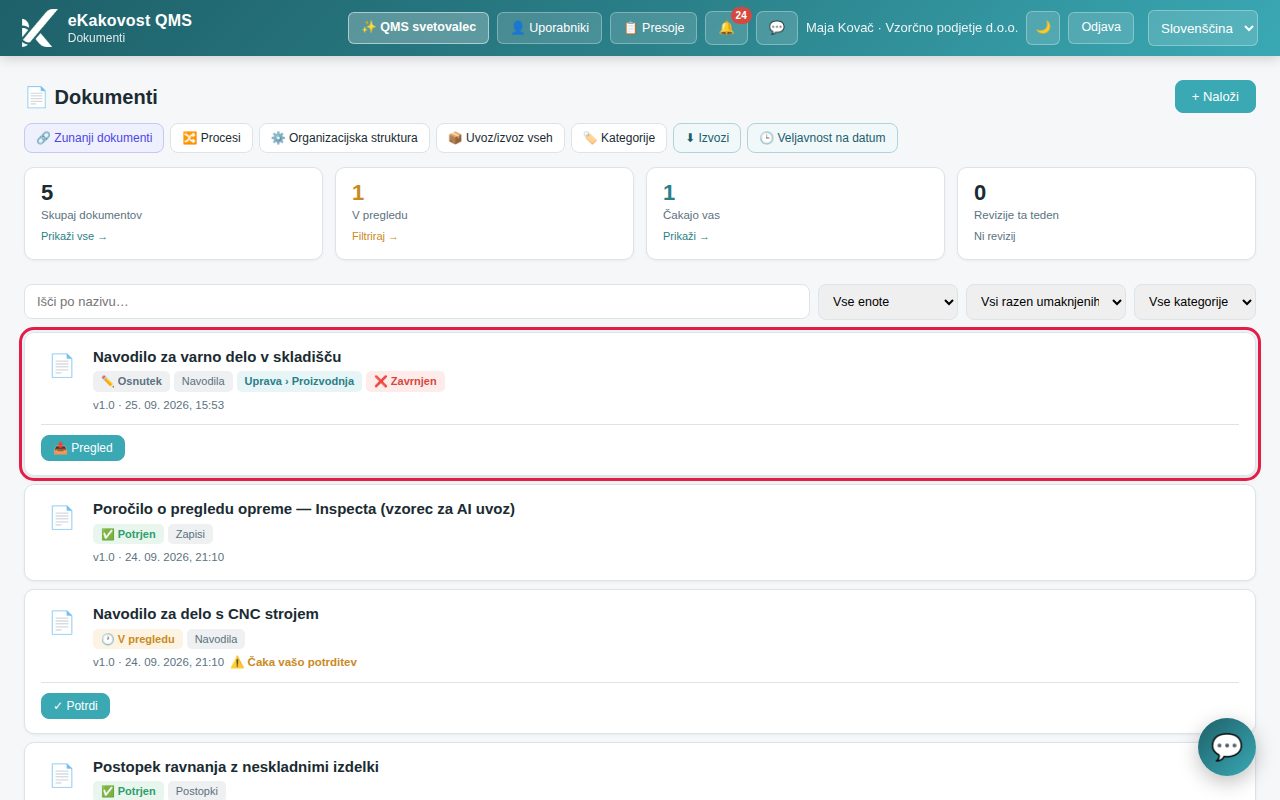Open the chat speech bubble in header
This screenshot has width=1280, height=800.
[x=776, y=28]
